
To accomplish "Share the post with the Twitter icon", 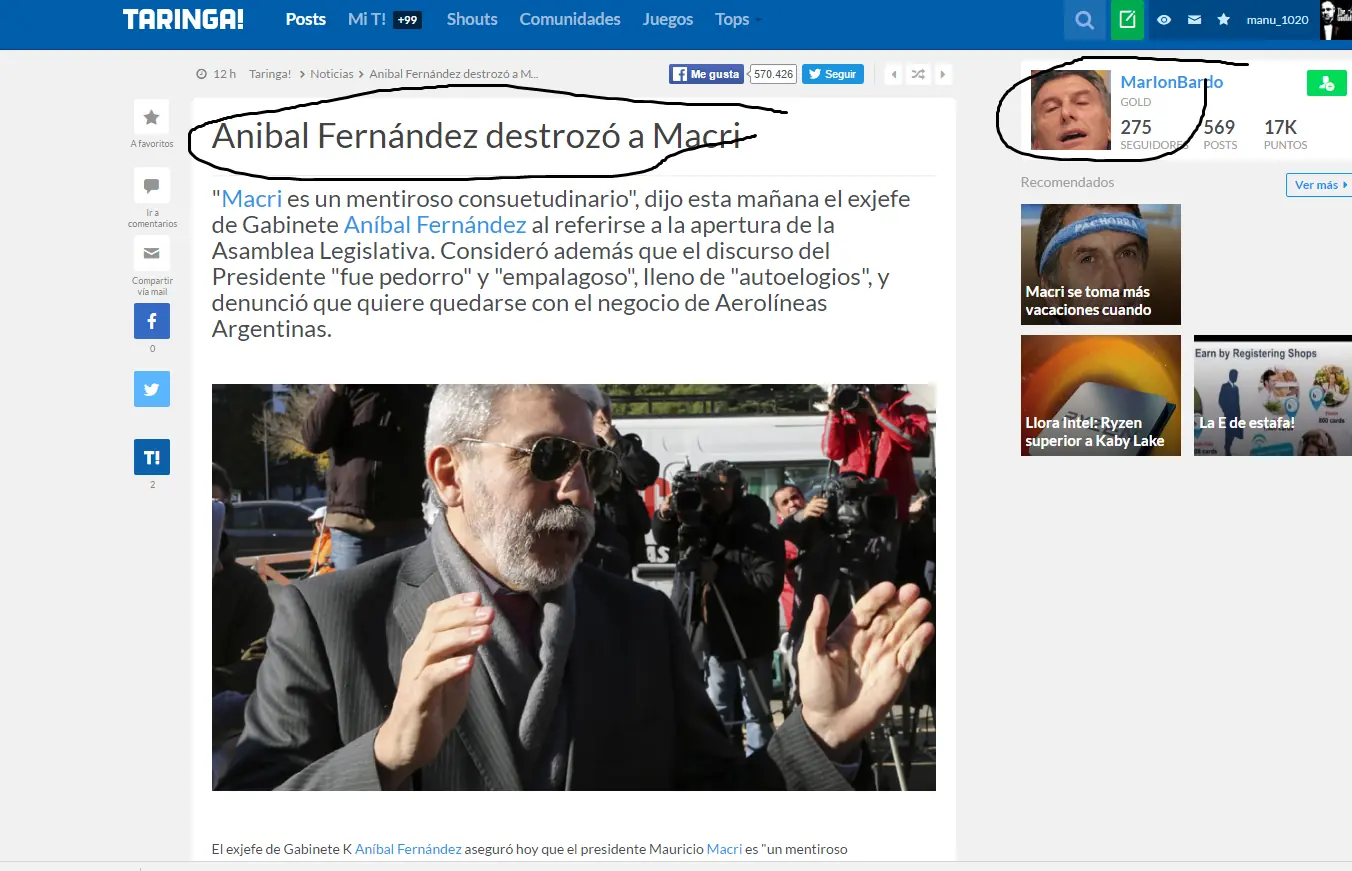I will (x=151, y=389).
